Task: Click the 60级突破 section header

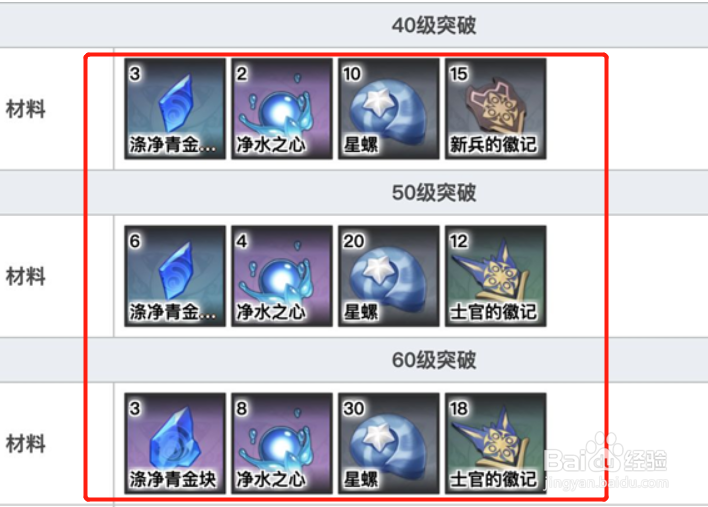Action: tap(434, 360)
